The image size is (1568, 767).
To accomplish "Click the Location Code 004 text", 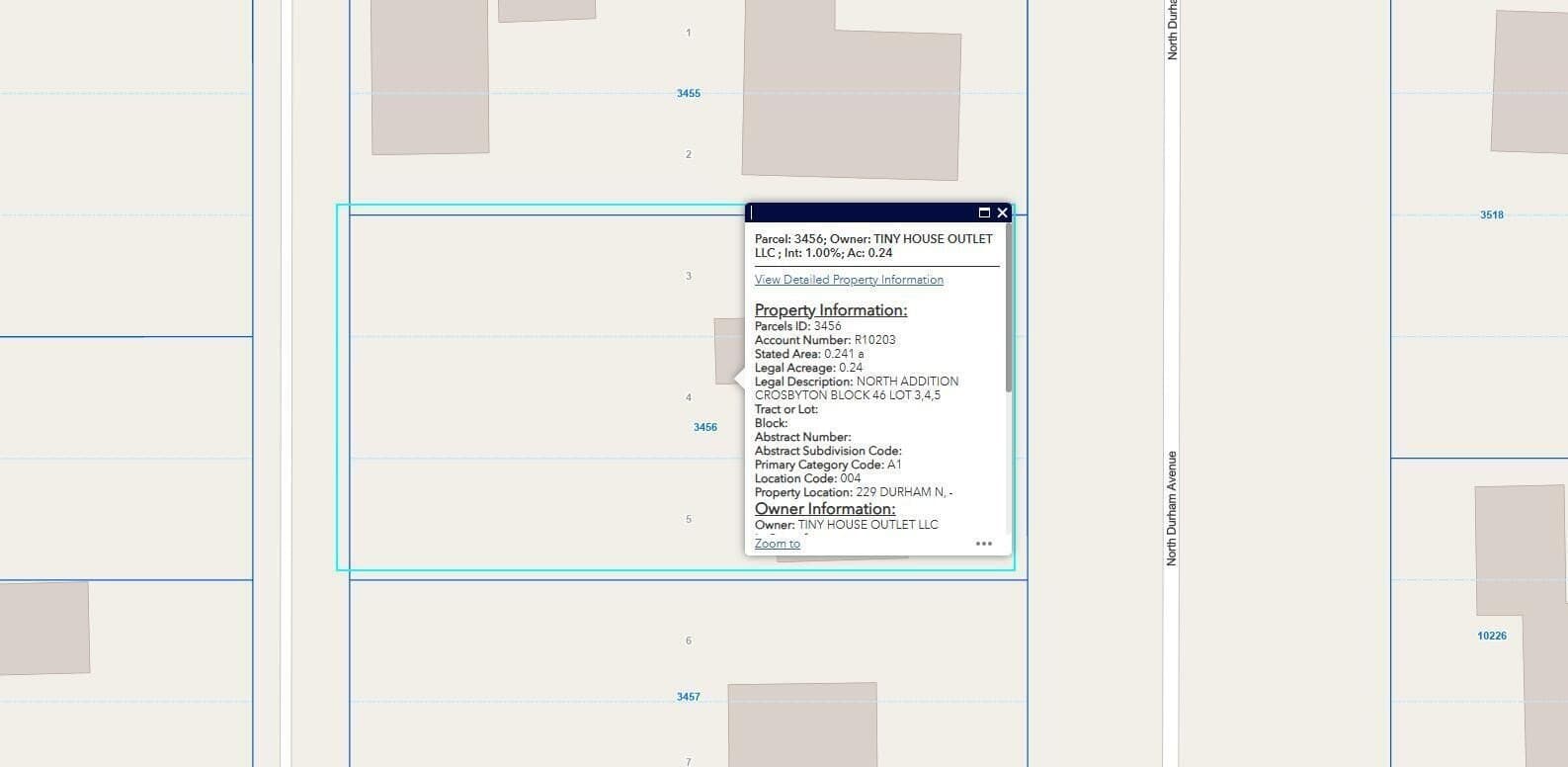I will point(807,478).
